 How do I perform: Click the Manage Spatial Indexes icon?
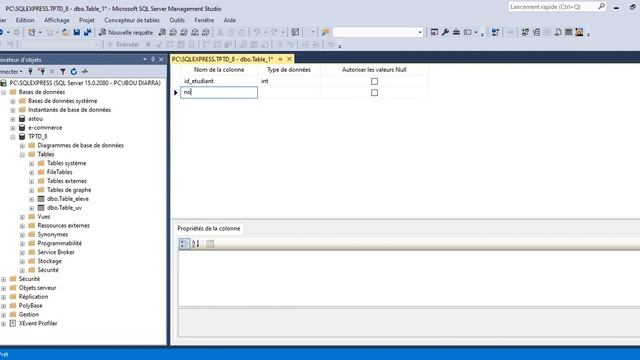pos(579,32)
